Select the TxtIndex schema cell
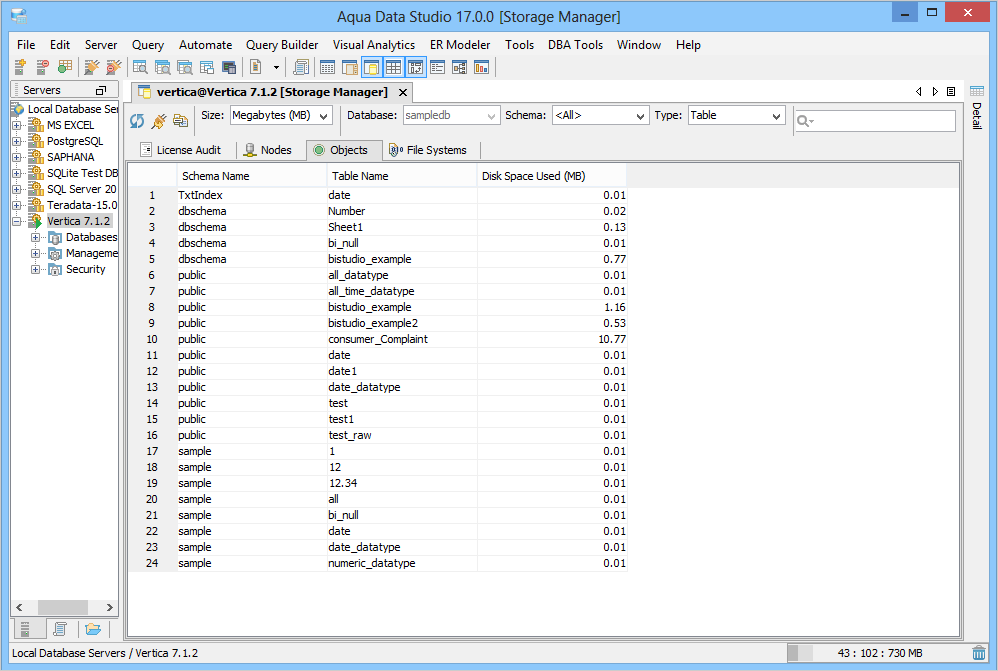998x671 pixels. pos(251,195)
